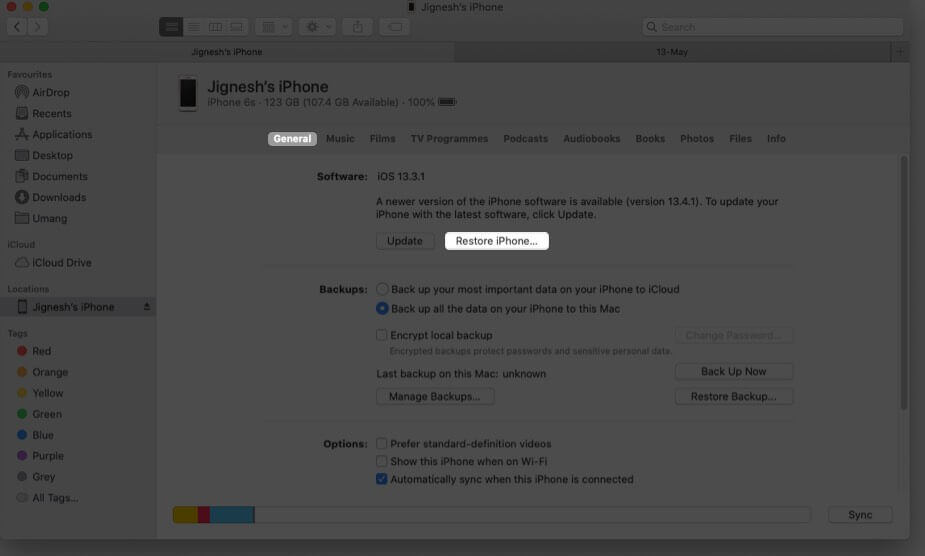Viewport: 925px width, 556px height.
Task: Click the Downloads folder icon
Action: (23, 197)
